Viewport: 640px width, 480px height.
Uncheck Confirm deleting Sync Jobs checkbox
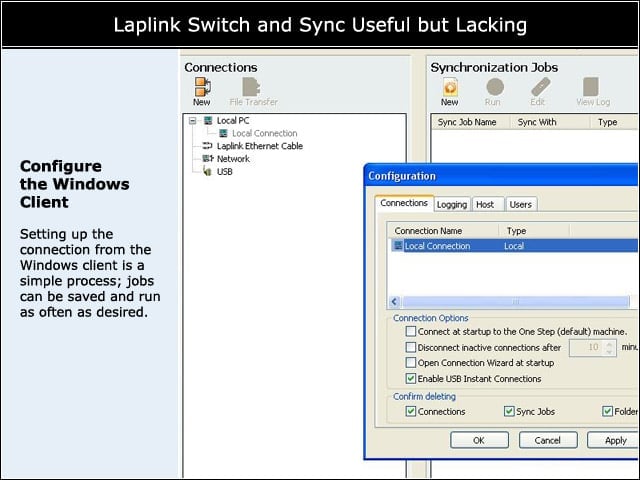tap(509, 411)
